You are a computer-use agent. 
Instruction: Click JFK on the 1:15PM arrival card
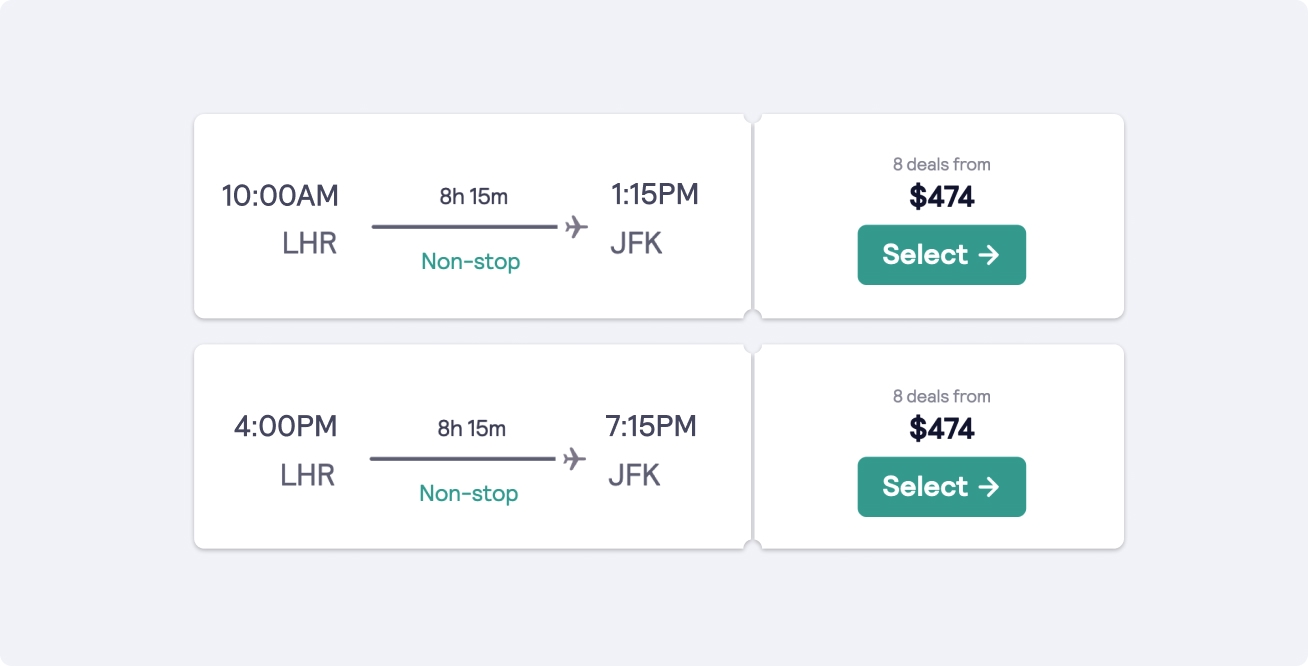(x=636, y=243)
